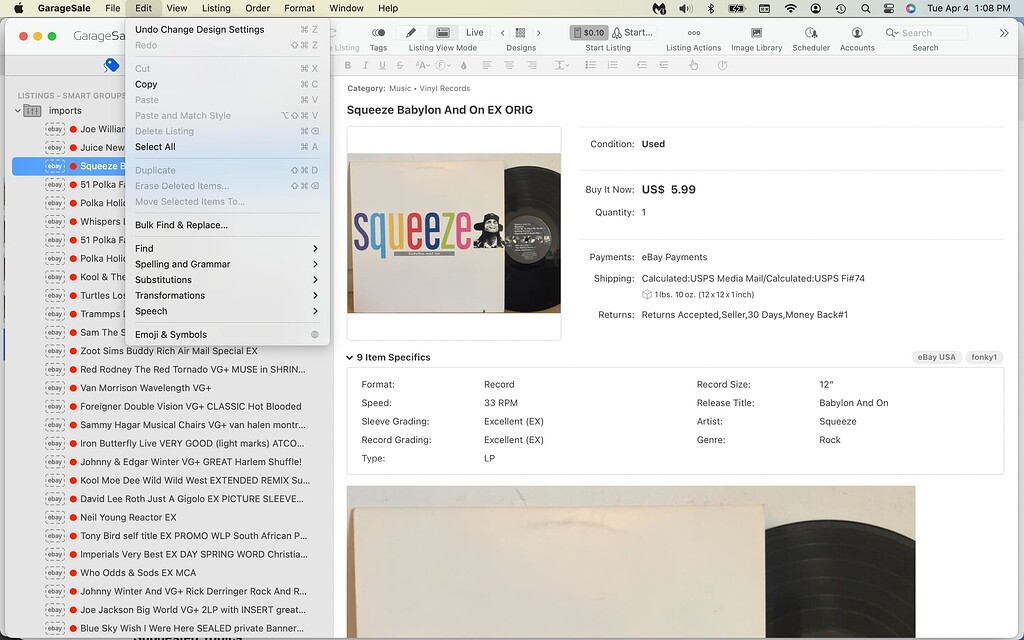Image resolution: width=1024 pixels, height=640 pixels.
Task: Collapse the imports group in the sidebar
Action: [x=18, y=110]
